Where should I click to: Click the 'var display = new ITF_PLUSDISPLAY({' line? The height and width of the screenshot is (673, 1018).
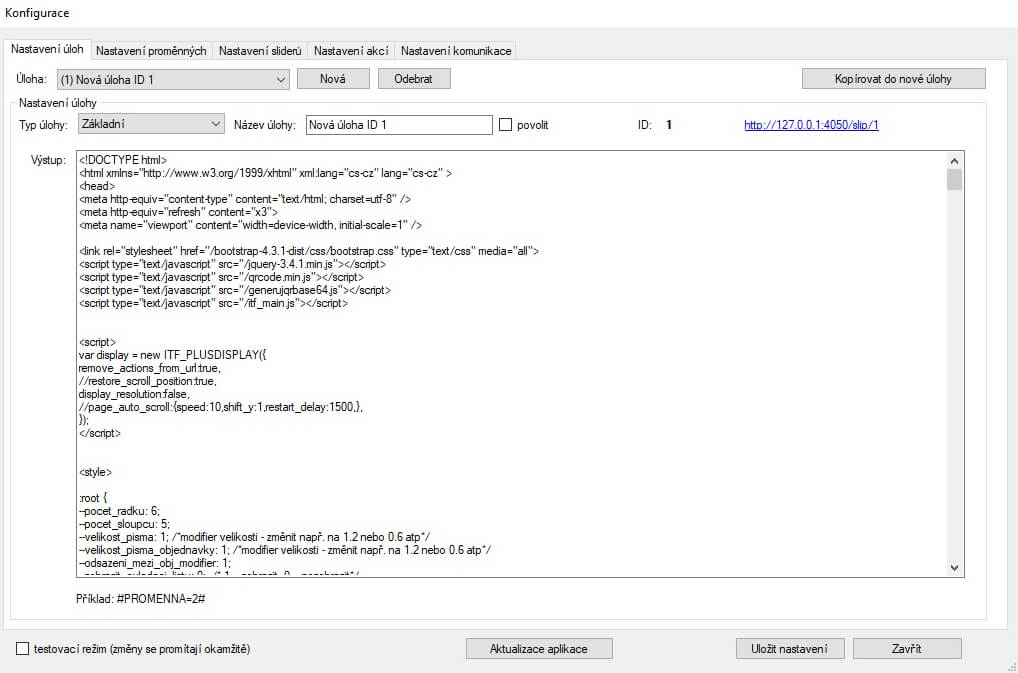click(x=172, y=355)
